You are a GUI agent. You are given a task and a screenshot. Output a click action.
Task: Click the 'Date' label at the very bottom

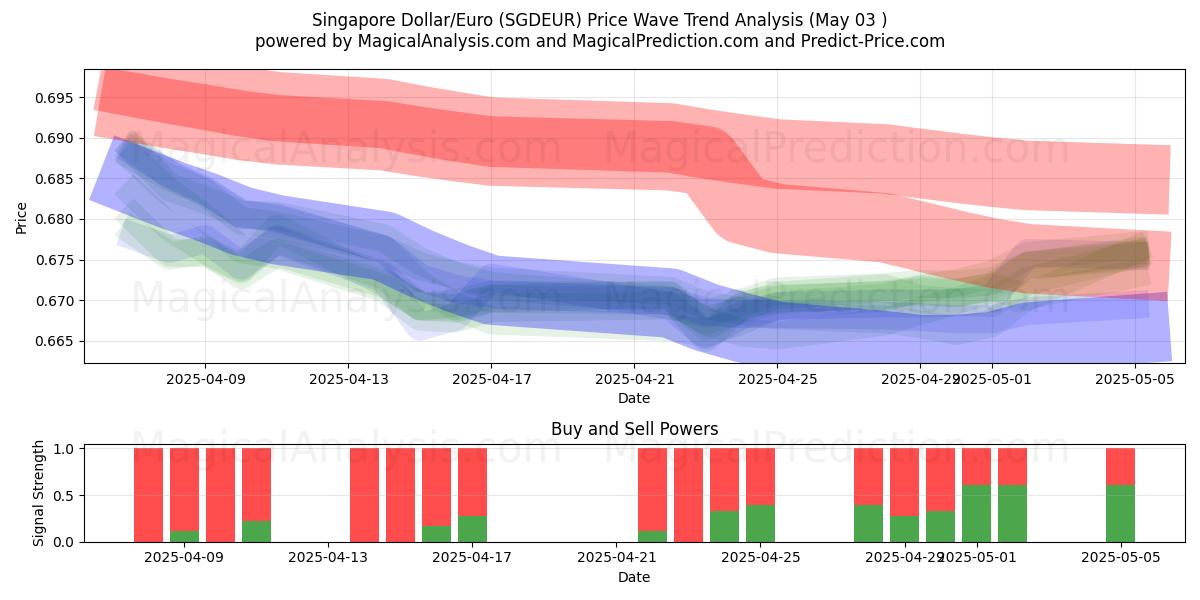[x=634, y=577]
